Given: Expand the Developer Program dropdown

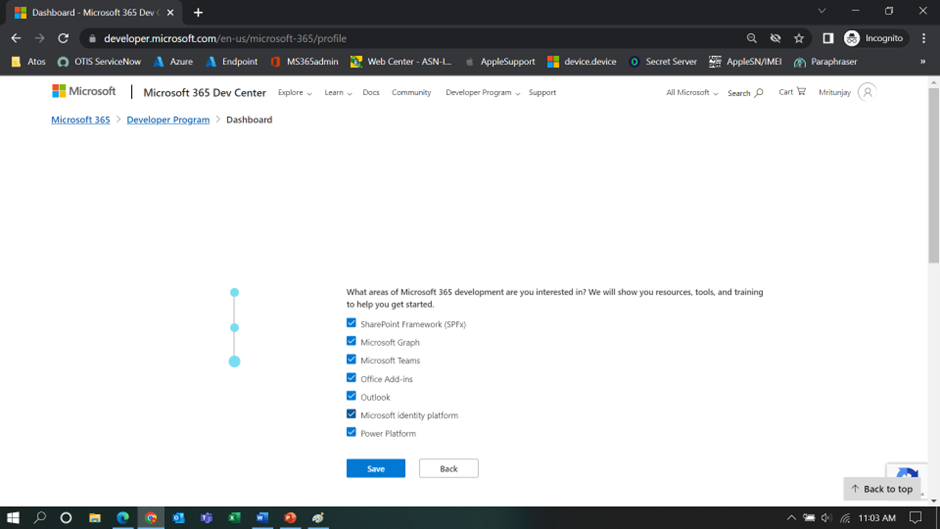Looking at the screenshot, I should coord(483,93).
